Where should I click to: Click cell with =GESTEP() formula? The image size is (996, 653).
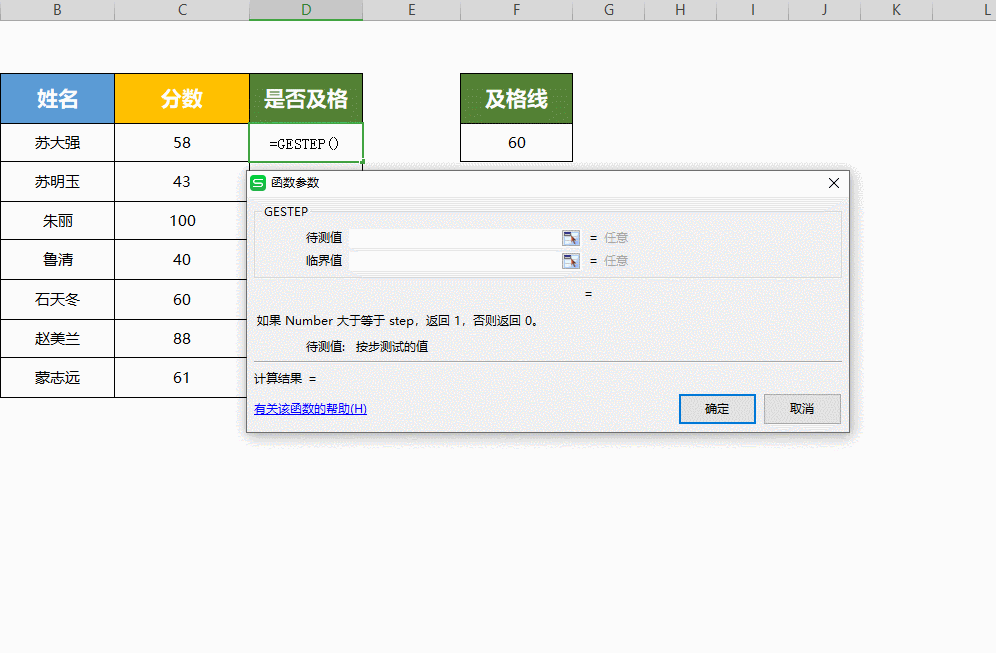(x=306, y=143)
